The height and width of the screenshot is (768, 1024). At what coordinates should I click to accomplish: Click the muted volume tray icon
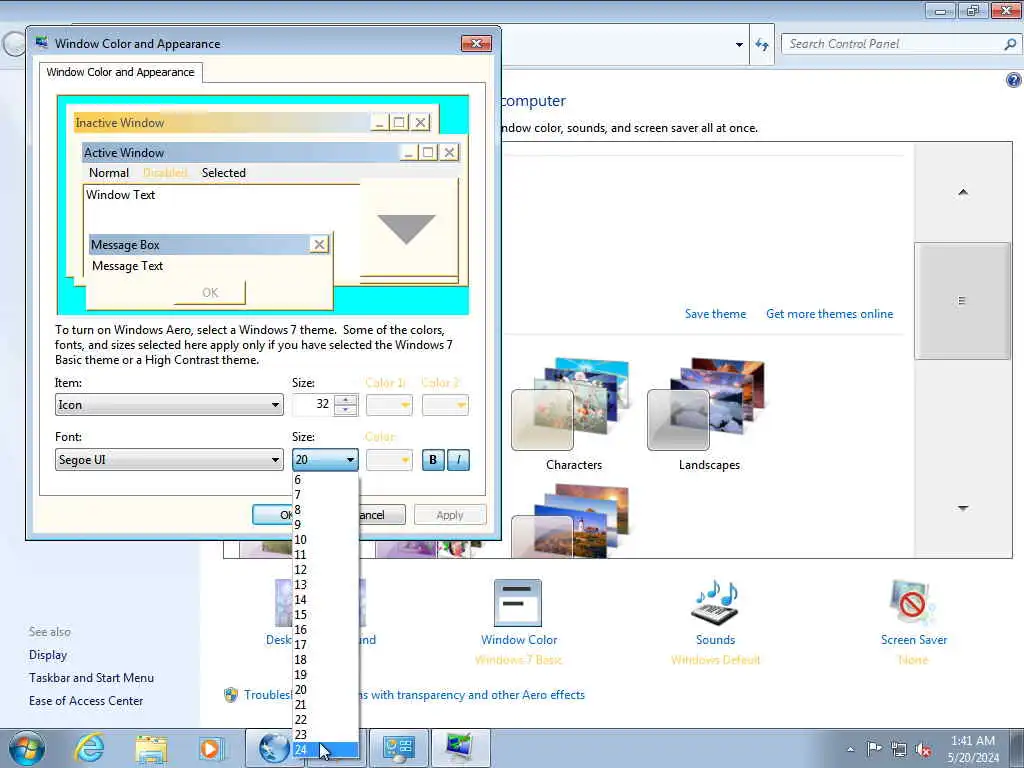923,749
